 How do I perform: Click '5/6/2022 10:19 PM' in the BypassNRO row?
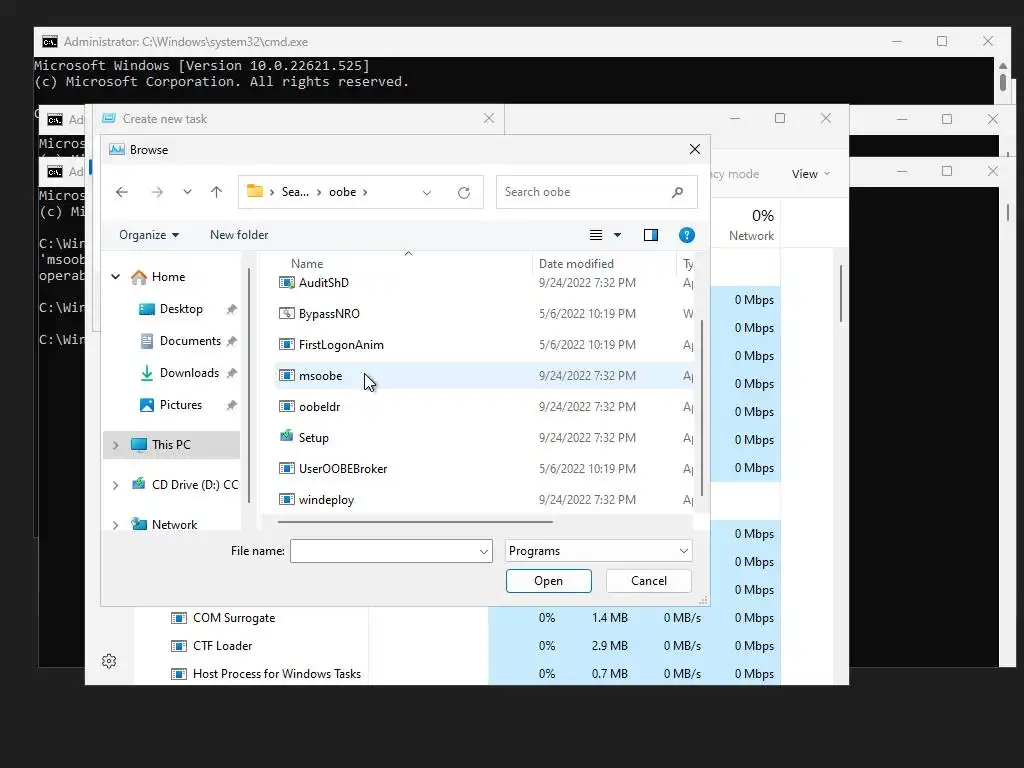click(587, 313)
